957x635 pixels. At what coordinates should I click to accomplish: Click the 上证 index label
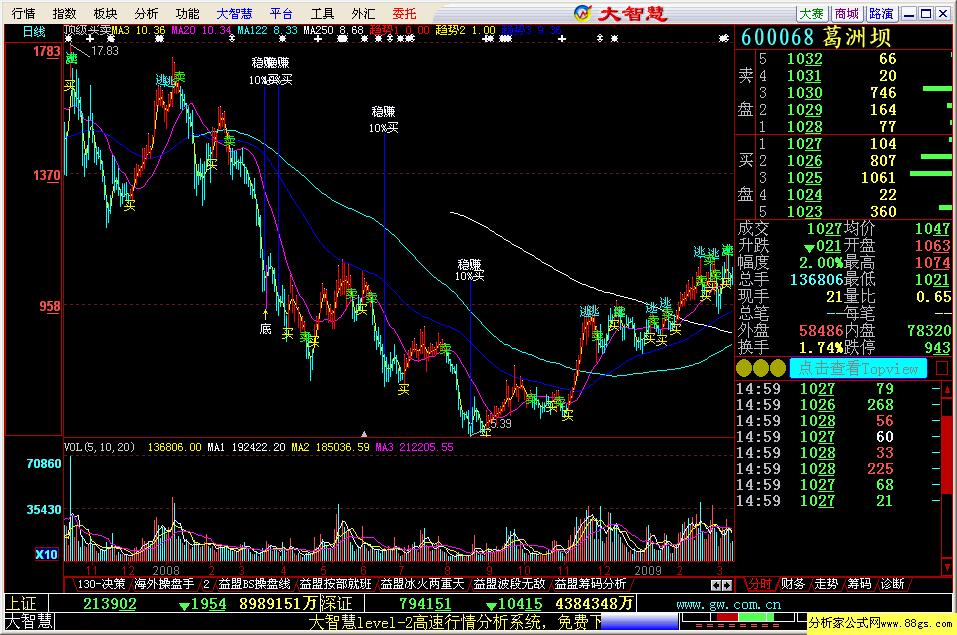[21, 603]
